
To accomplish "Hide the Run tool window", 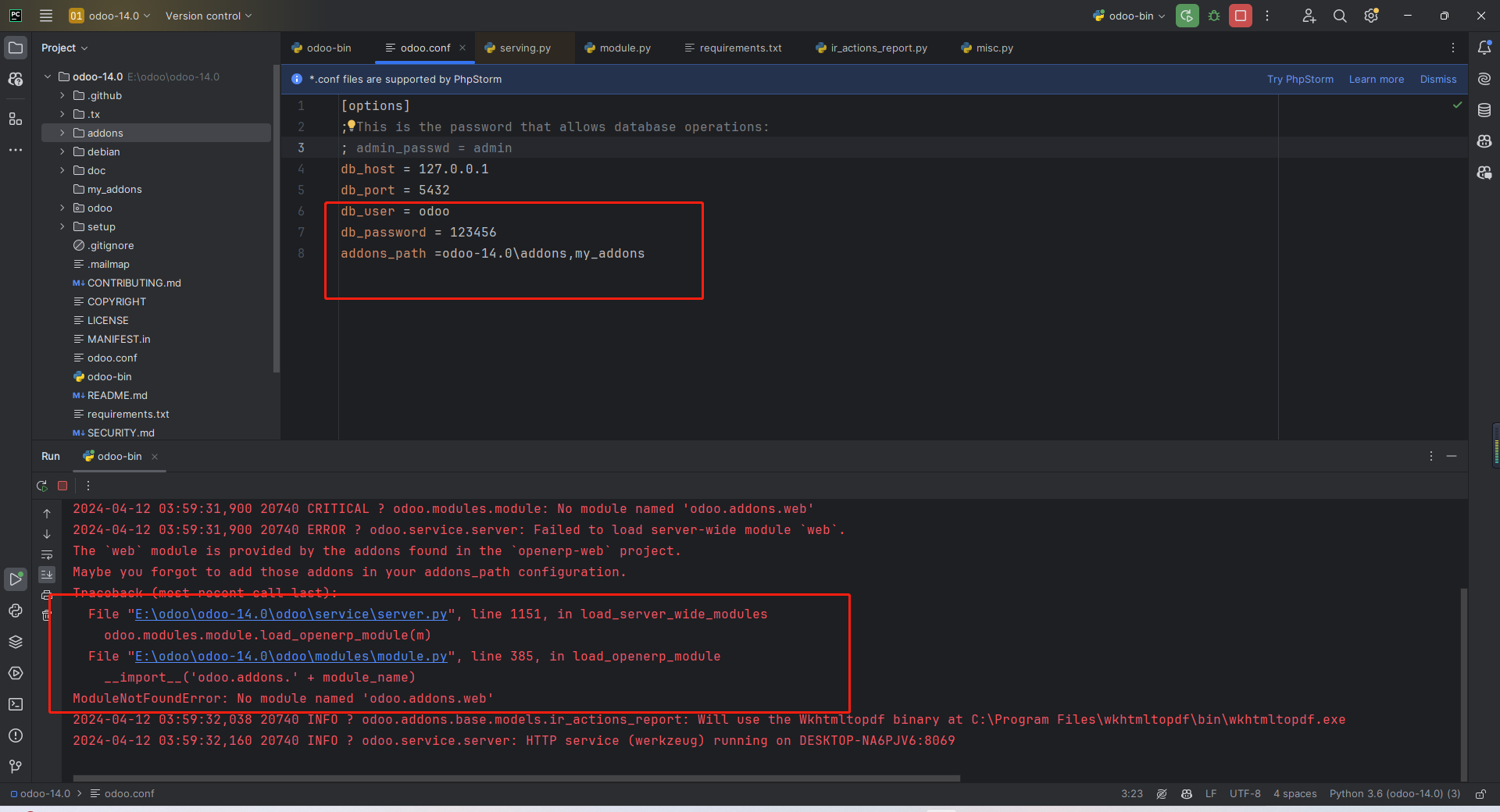I will tap(1452, 456).
